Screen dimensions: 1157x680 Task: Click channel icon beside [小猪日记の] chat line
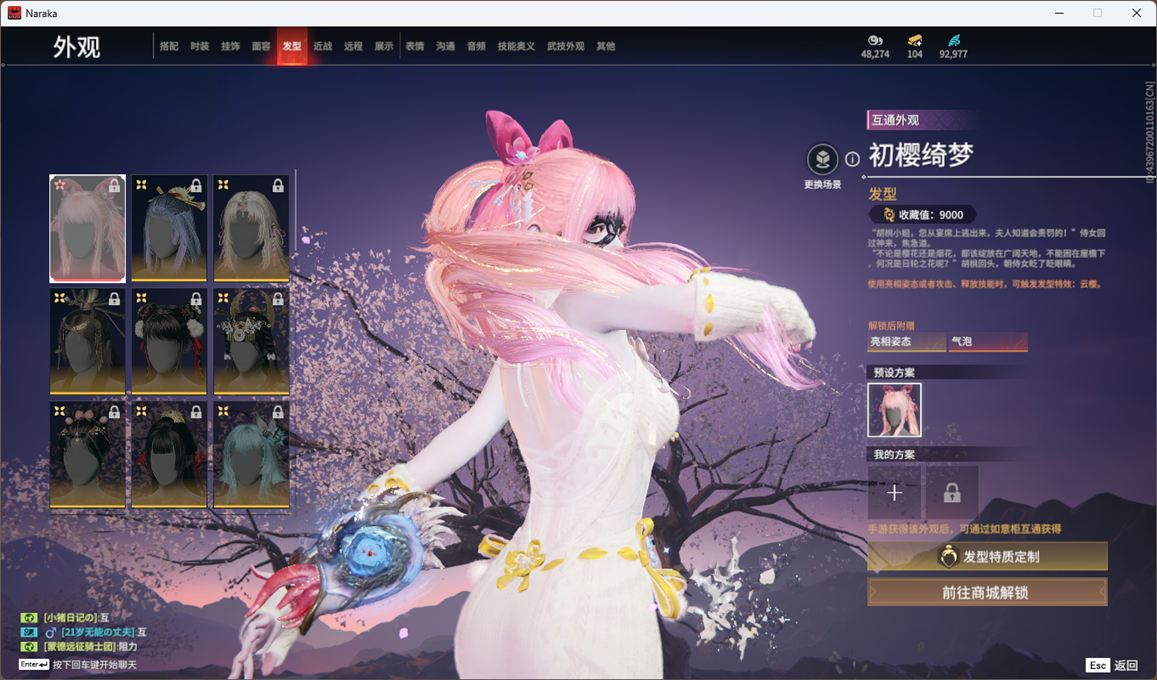click(29, 618)
